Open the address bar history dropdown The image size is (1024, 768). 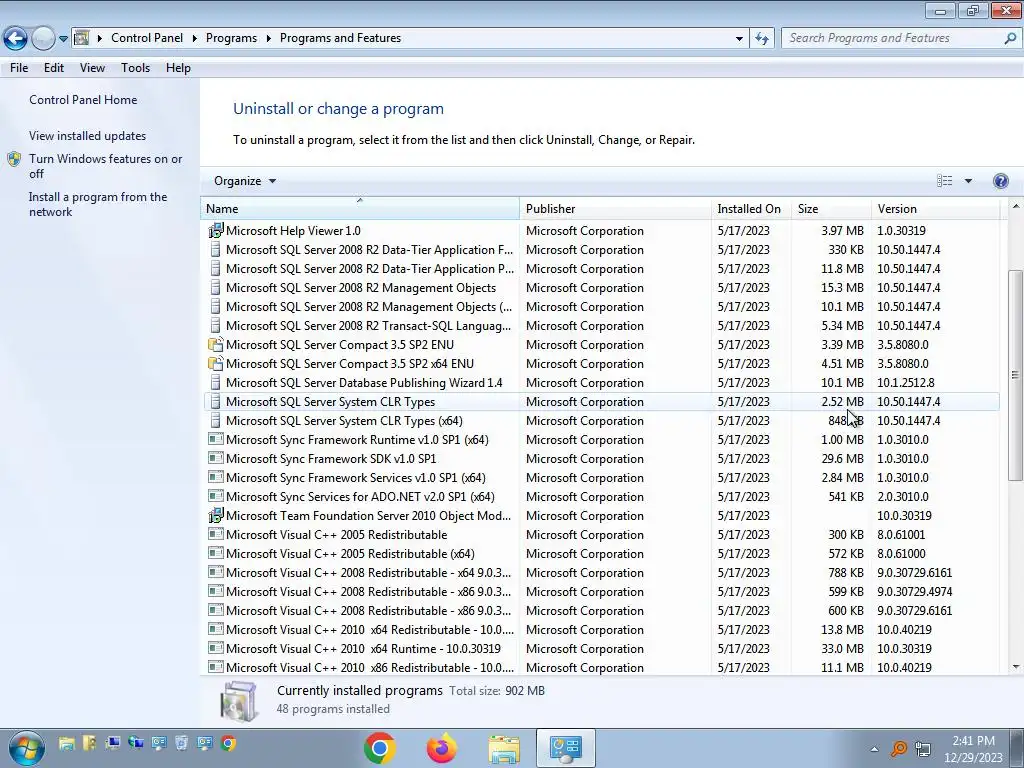(739, 39)
